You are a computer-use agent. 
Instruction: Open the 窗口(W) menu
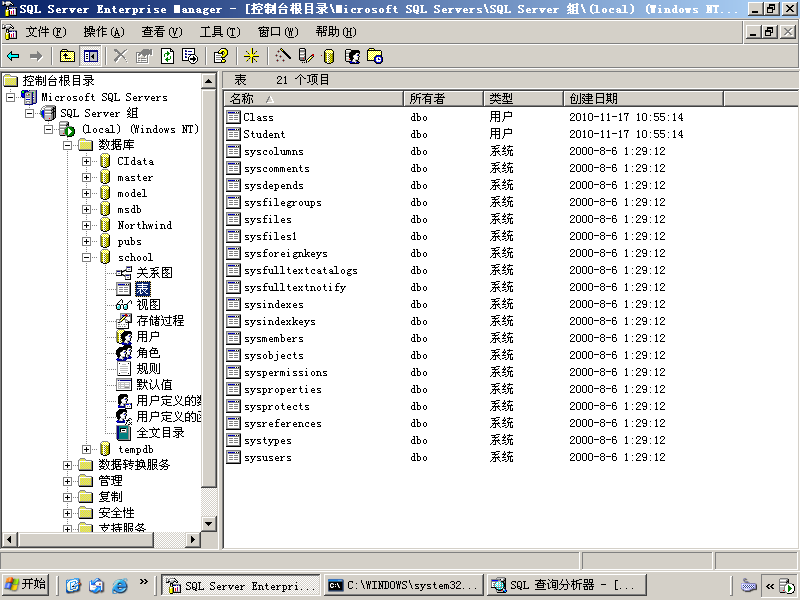278,32
